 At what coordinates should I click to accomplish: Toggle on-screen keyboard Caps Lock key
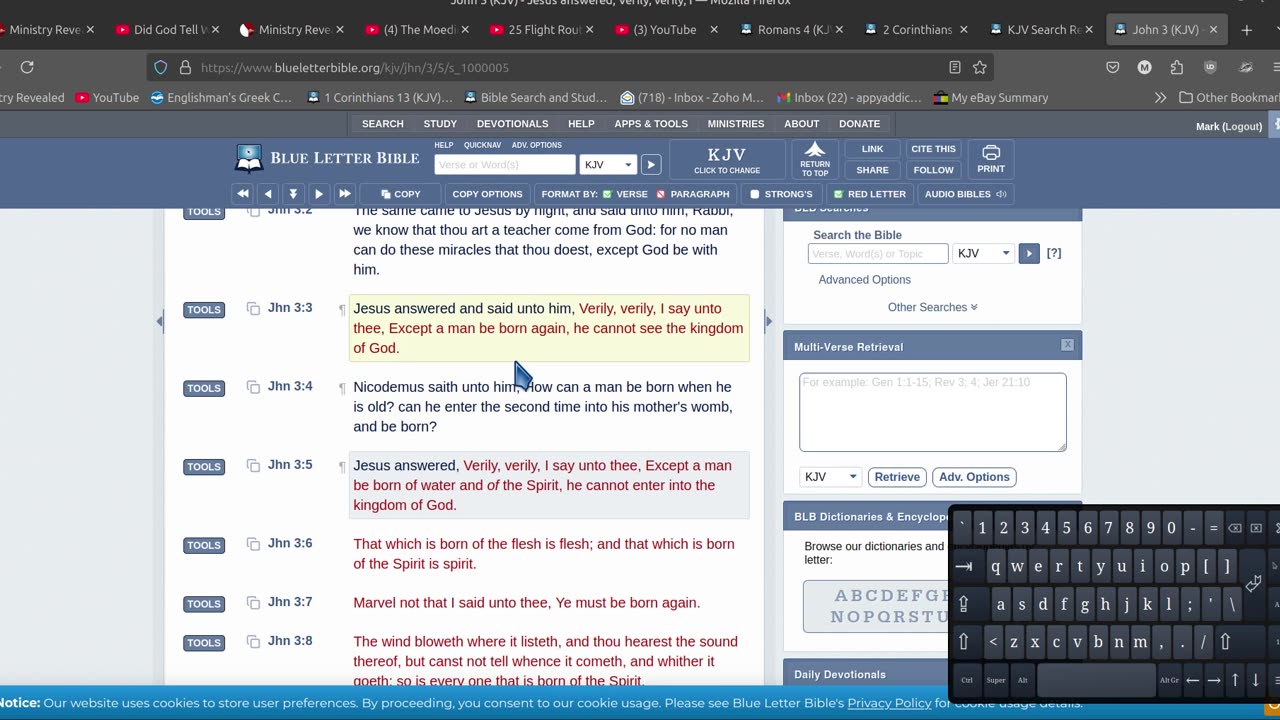964,604
